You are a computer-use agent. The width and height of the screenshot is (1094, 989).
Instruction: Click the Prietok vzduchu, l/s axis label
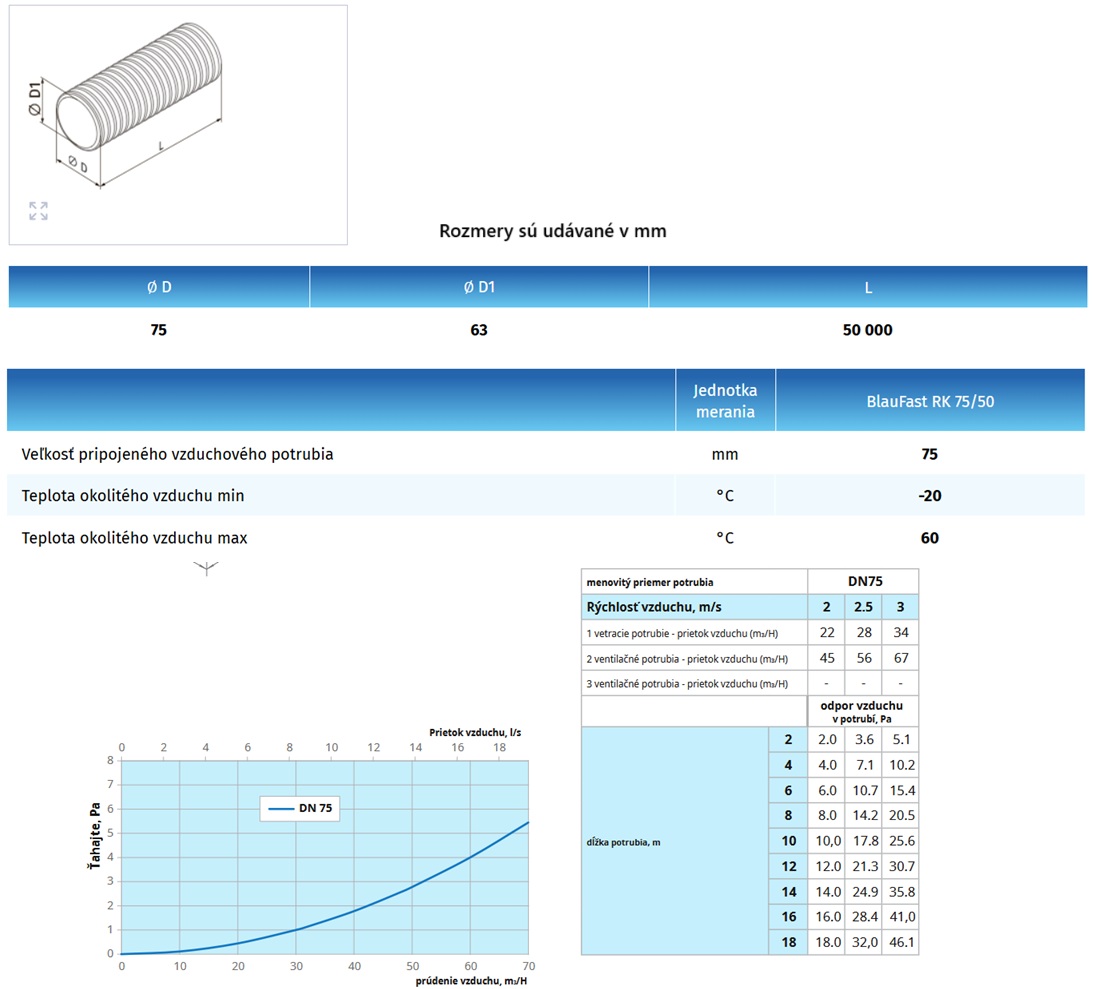tap(475, 732)
